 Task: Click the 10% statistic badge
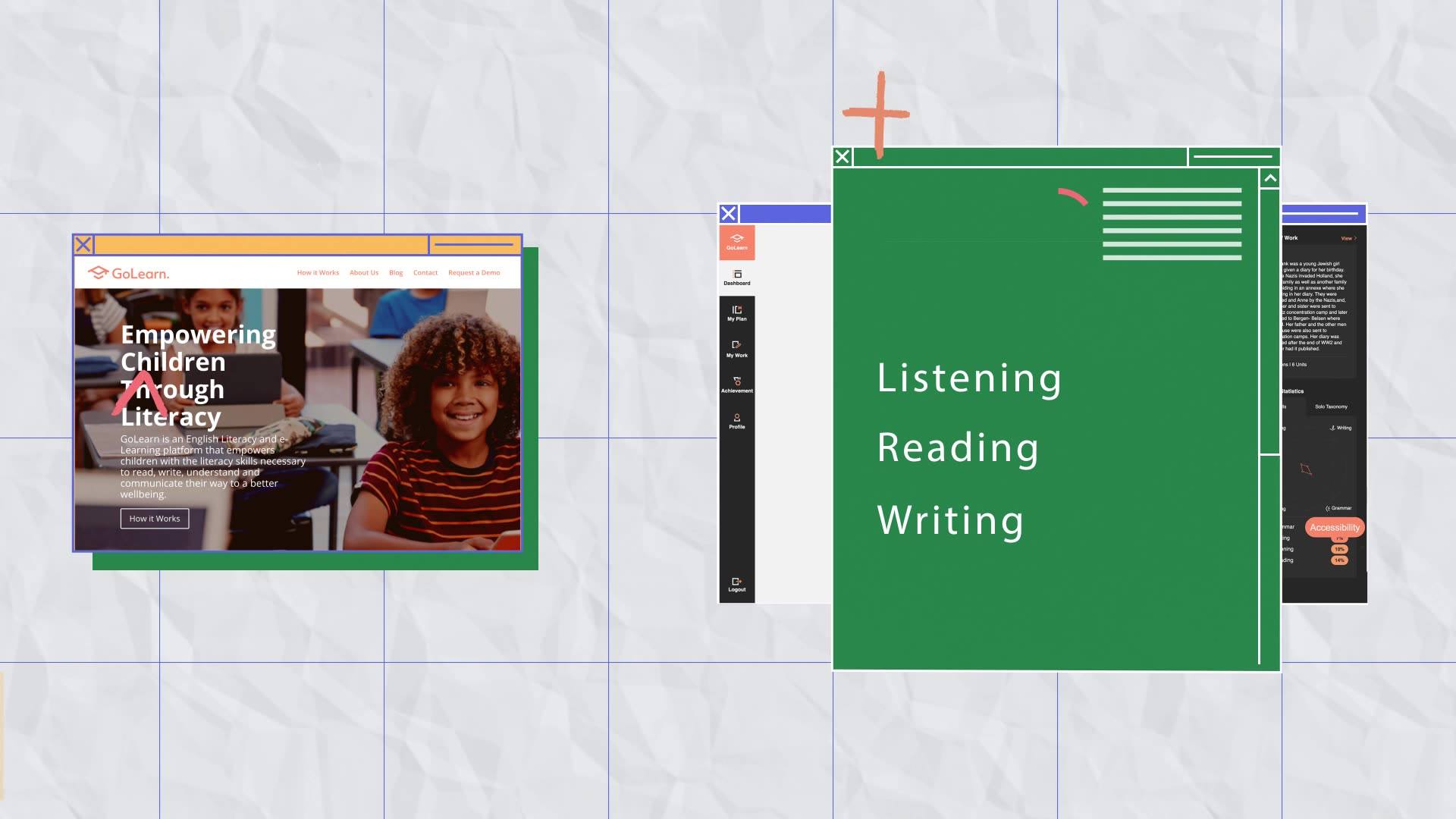1339,549
